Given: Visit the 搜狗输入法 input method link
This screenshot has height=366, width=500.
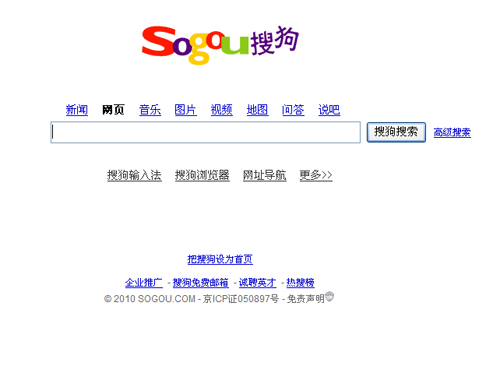Looking at the screenshot, I should (134, 175).
